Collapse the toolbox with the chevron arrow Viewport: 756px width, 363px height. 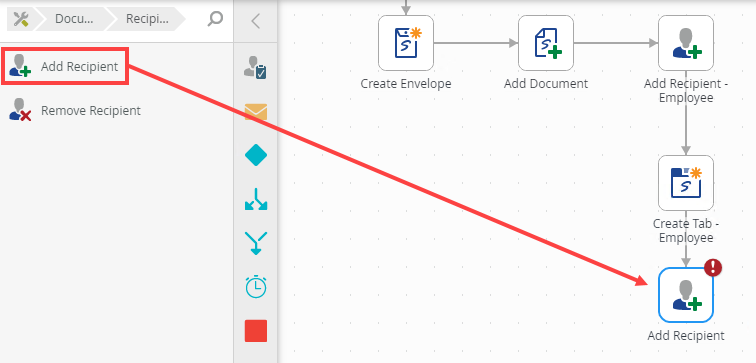pos(256,21)
